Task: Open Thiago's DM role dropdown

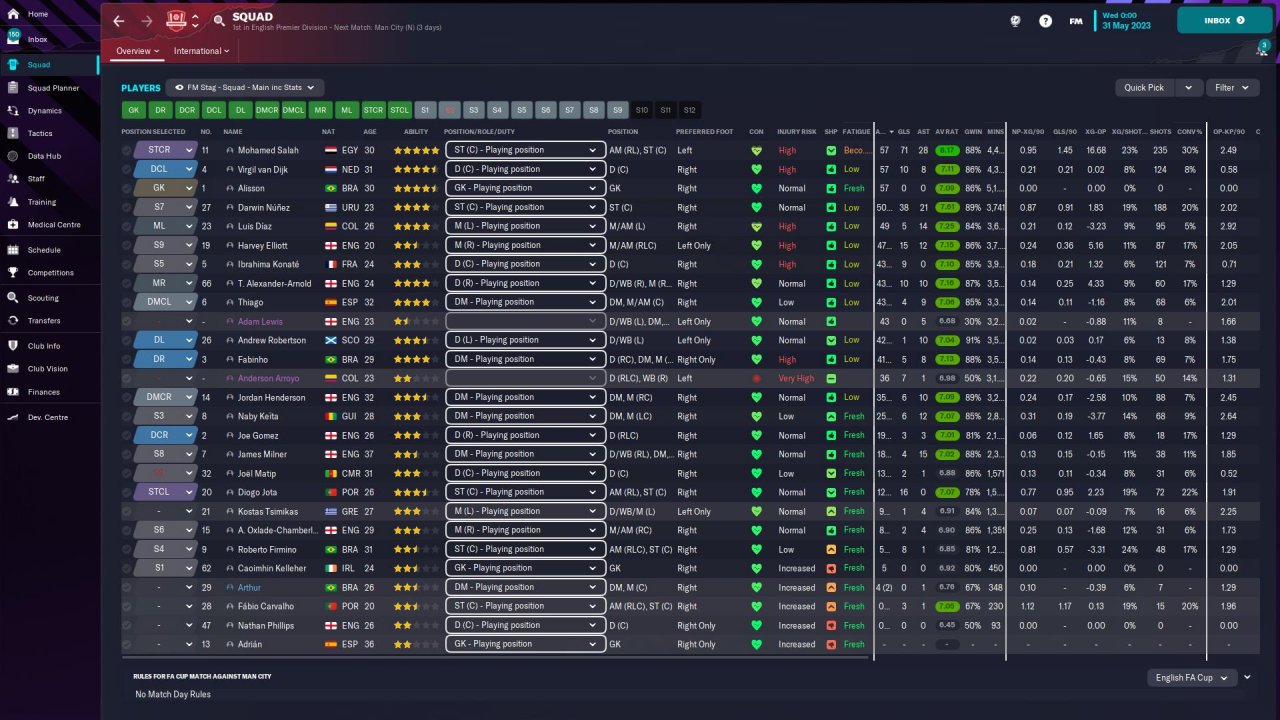Action: pyautogui.click(x=525, y=302)
